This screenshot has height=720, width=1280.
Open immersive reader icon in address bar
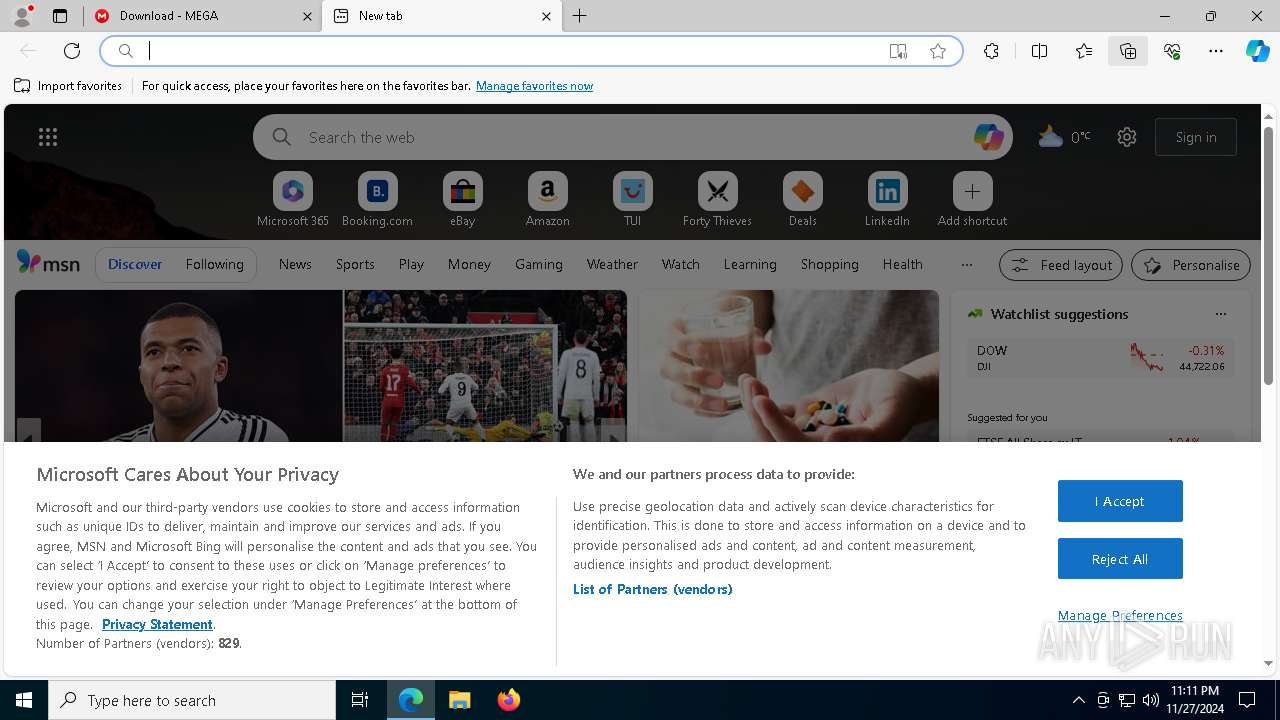[898, 51]
